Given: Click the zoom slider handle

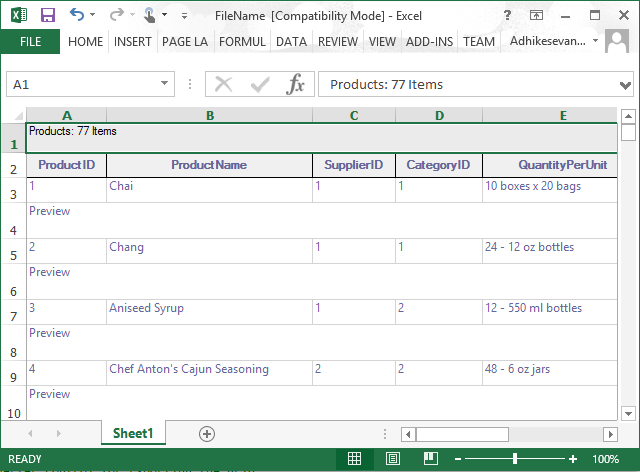Looking at the screenshot, I should coord(515,459).
